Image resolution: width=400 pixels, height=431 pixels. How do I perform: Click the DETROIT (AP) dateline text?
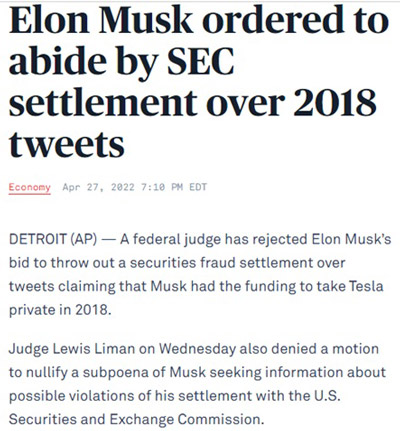(x=53, y=239)
